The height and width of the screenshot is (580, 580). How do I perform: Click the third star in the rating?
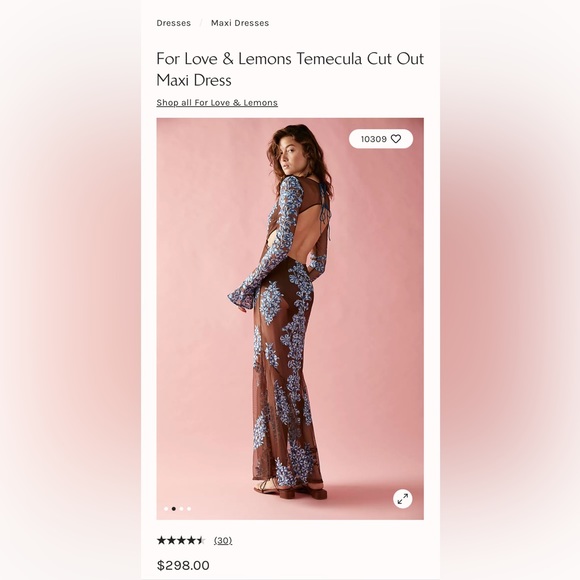click(x=181, y=540)
